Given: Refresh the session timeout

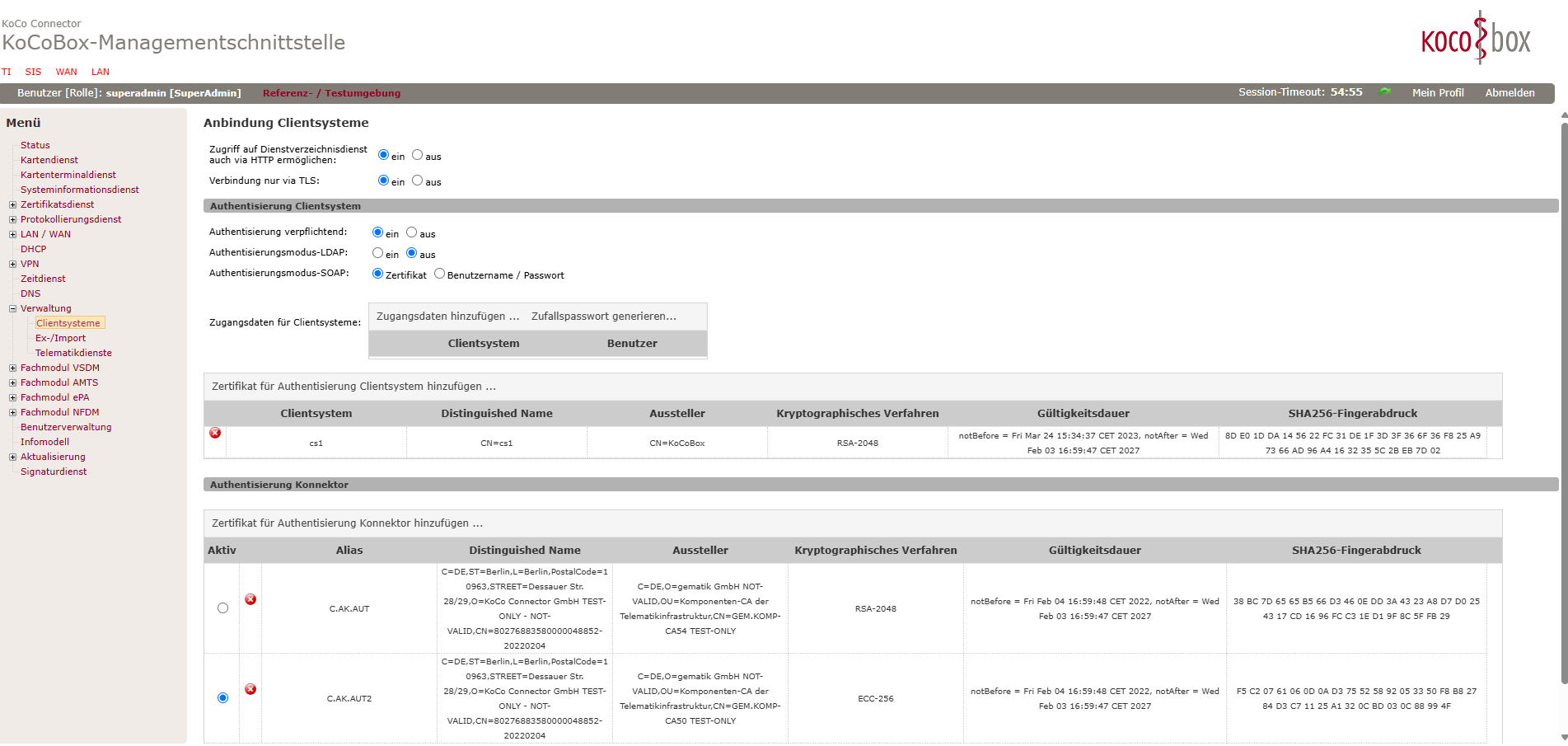Looking at the screenshot, I should pos(1385,92).
